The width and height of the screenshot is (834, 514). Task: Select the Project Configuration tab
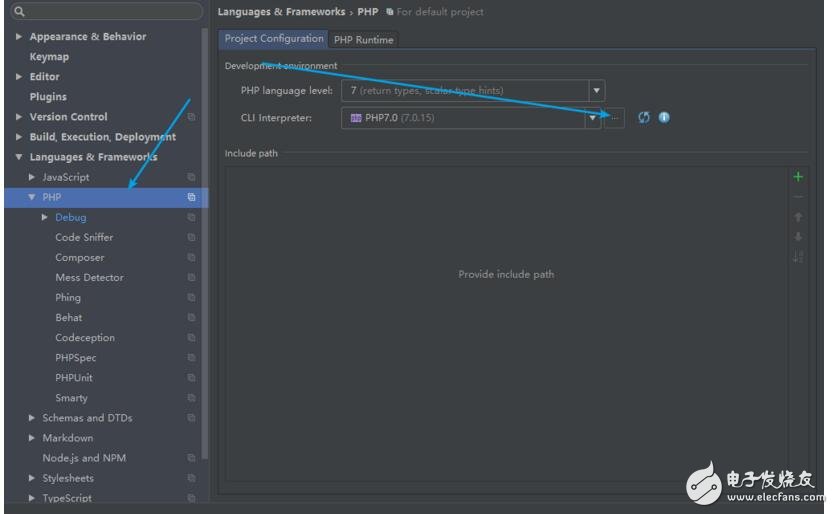(x=274, y=39)
